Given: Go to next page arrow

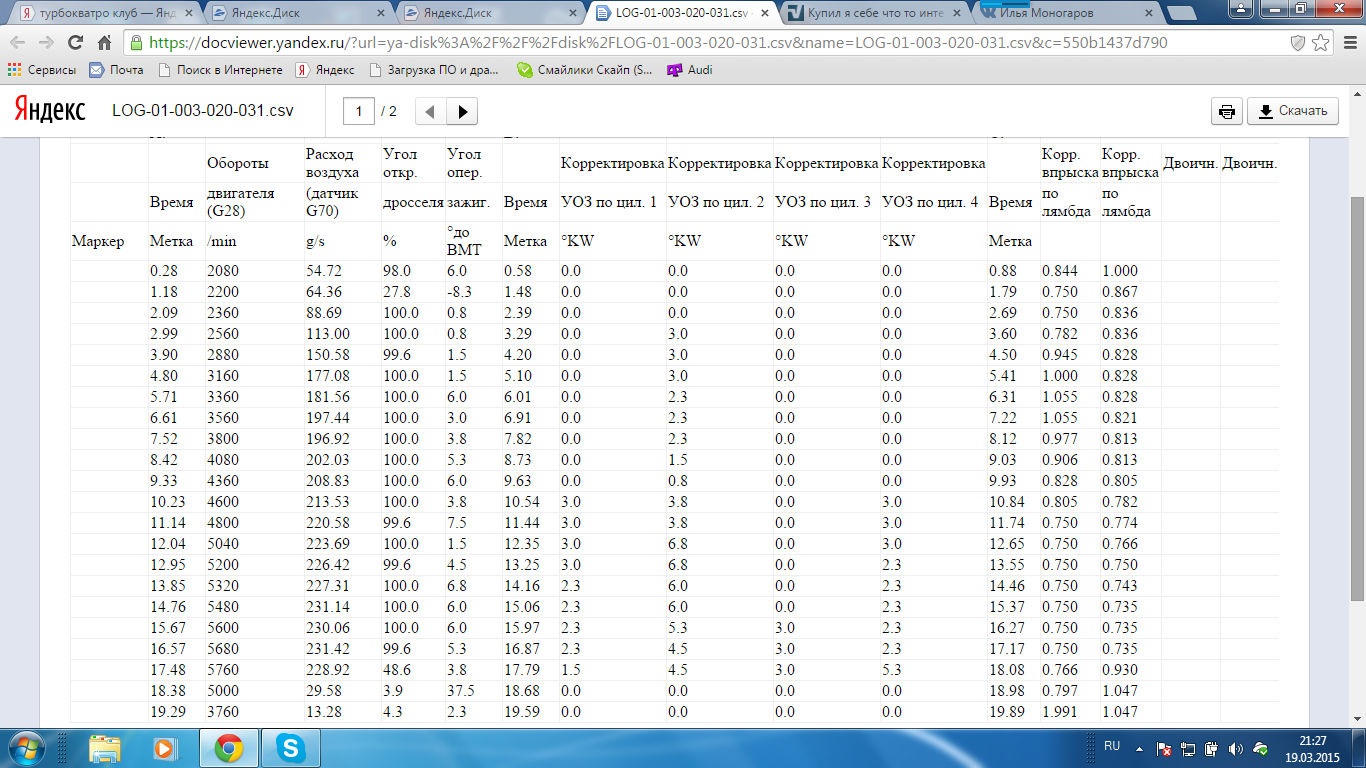Looking at the screenshot, I should (x=462, y=111).
